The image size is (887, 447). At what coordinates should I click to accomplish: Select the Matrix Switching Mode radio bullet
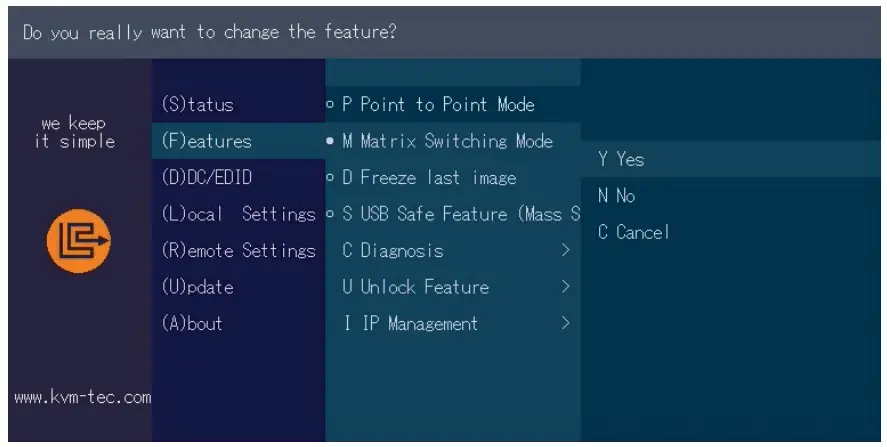pyautogui.click(x=331, y=142)
